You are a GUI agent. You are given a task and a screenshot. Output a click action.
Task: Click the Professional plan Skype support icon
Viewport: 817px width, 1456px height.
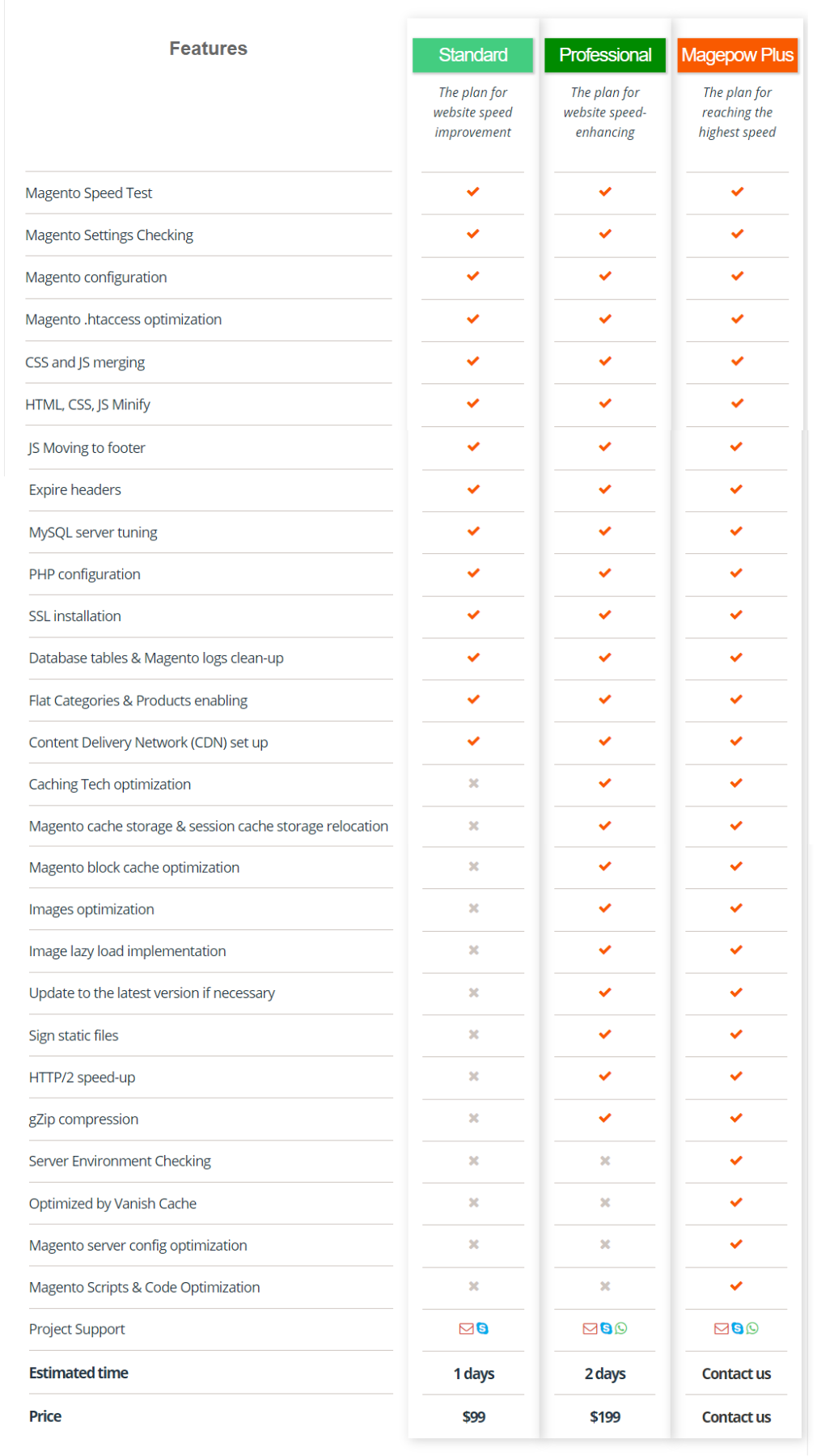(606, 1328)
